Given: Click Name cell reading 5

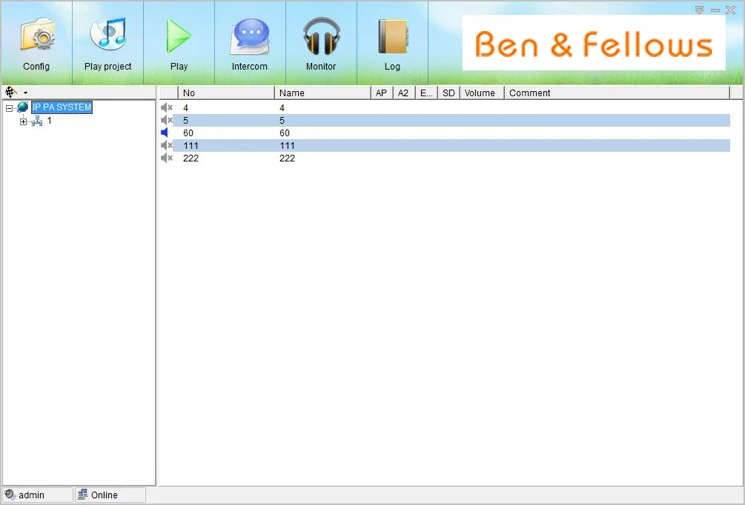Looking at the screenshot, I should pyautogui.click(x=282, y=121).
